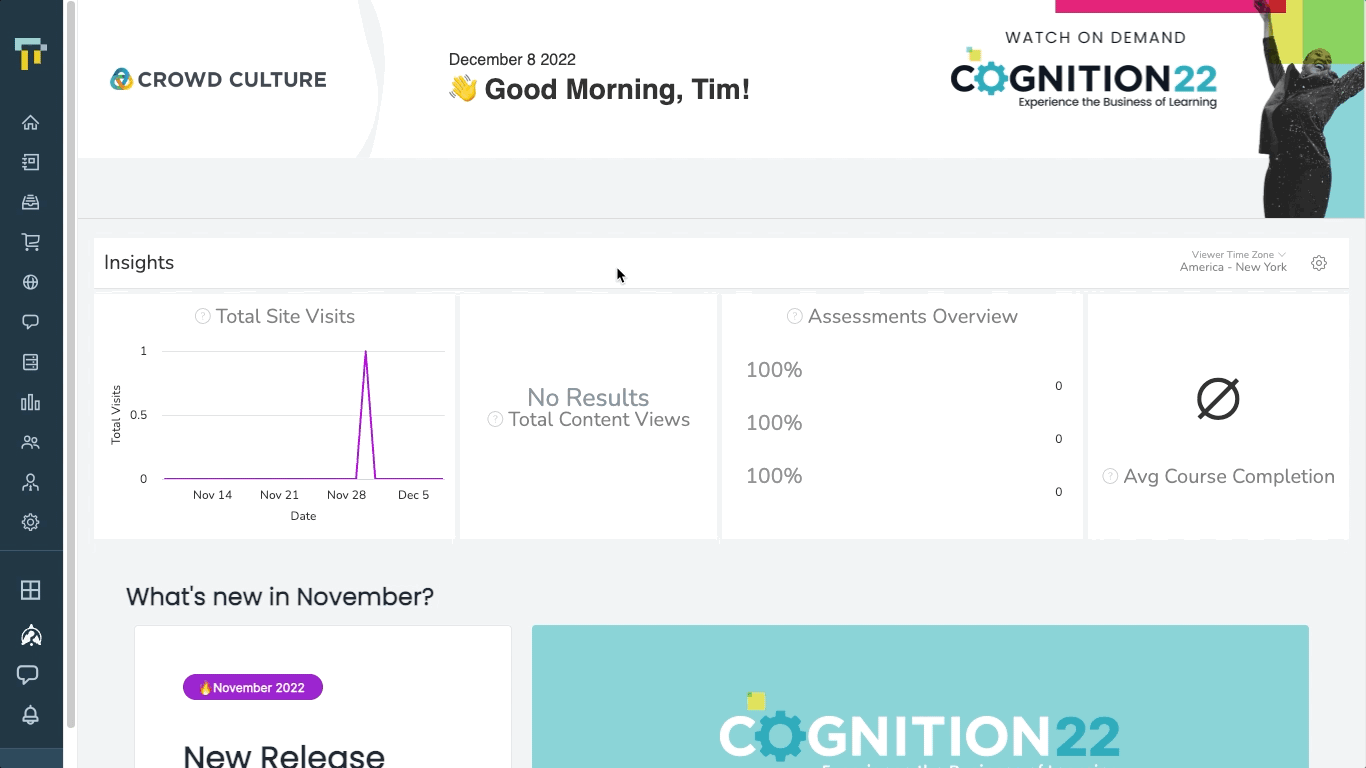
Task: Click the megaphone icon in the sidebar
Action: point(30,635)
